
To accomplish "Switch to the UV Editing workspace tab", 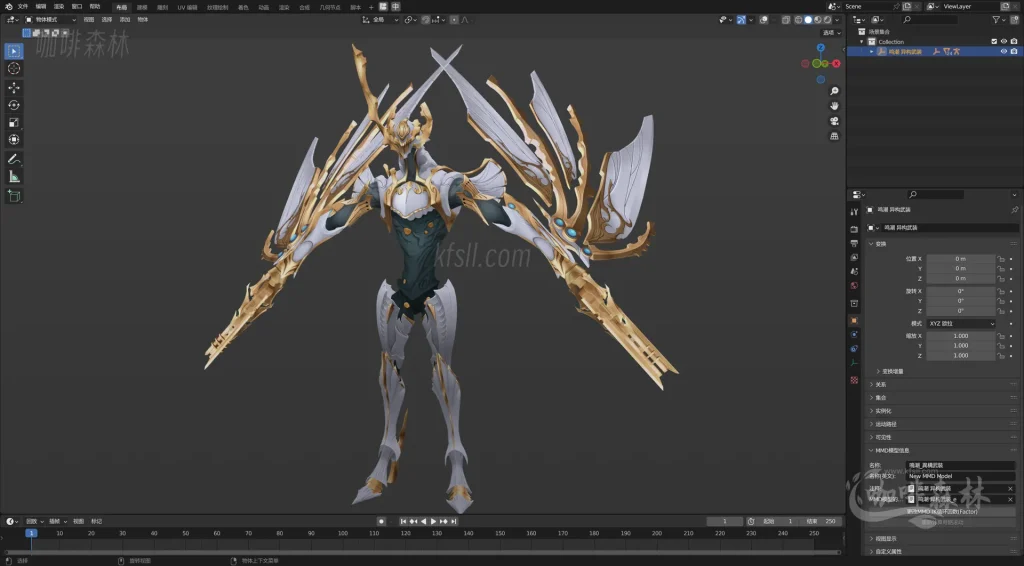I will pyautogui.click(x=187, y=7).
